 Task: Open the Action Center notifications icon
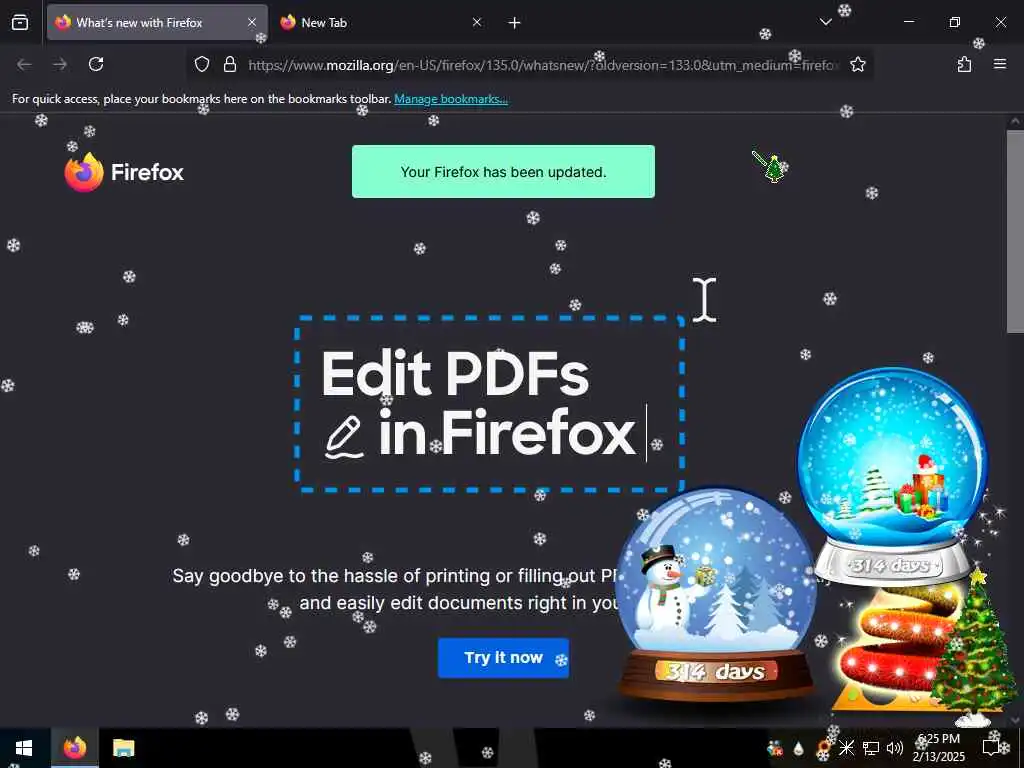(x=991, y=748)
